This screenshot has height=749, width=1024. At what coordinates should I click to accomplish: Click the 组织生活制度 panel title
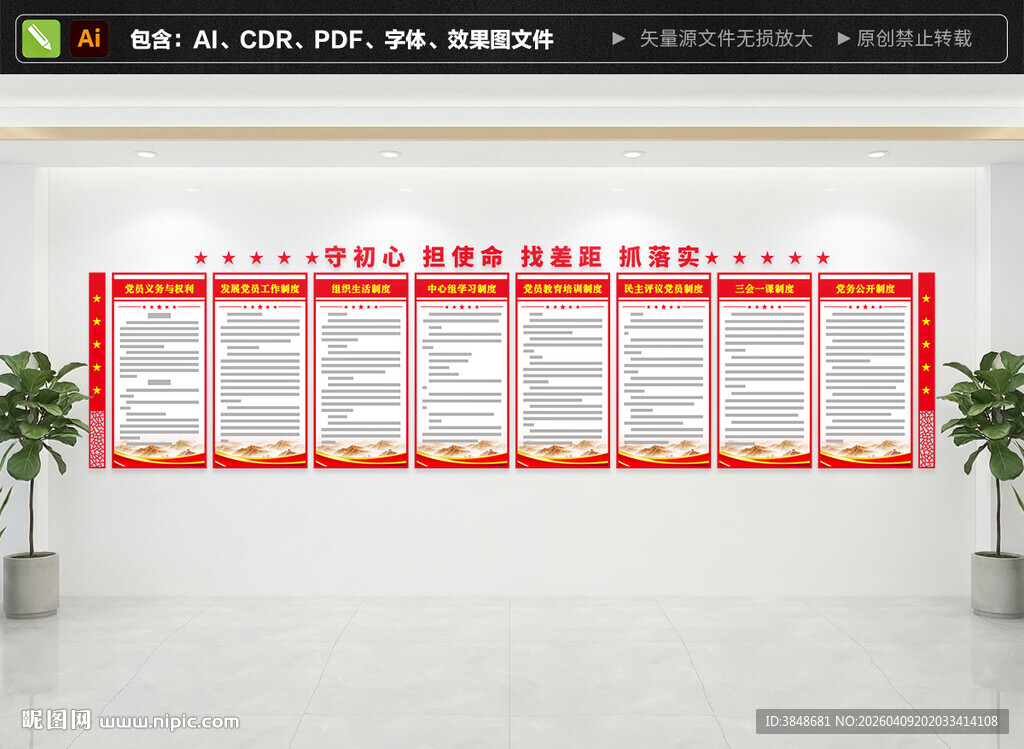tap(361, 289)
